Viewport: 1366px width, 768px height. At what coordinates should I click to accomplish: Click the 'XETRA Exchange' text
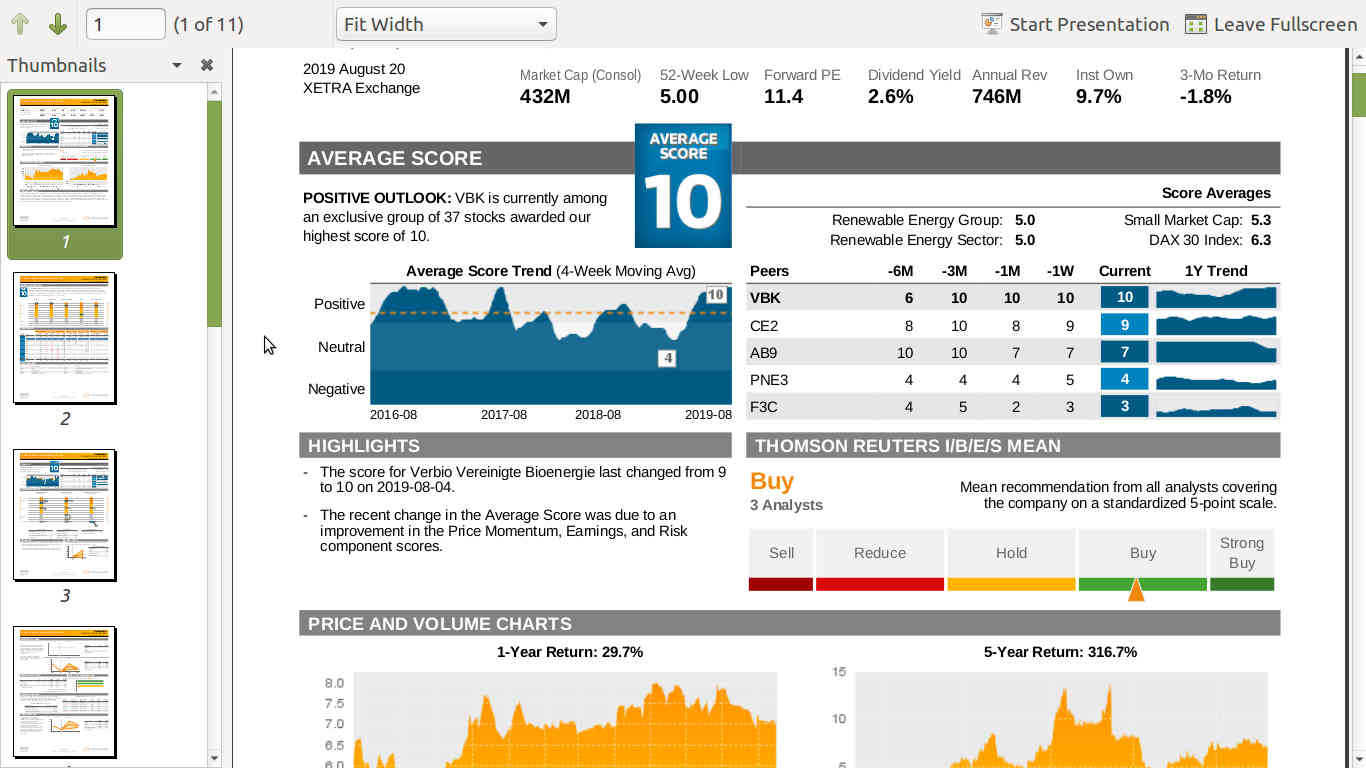tap(362, 88)
